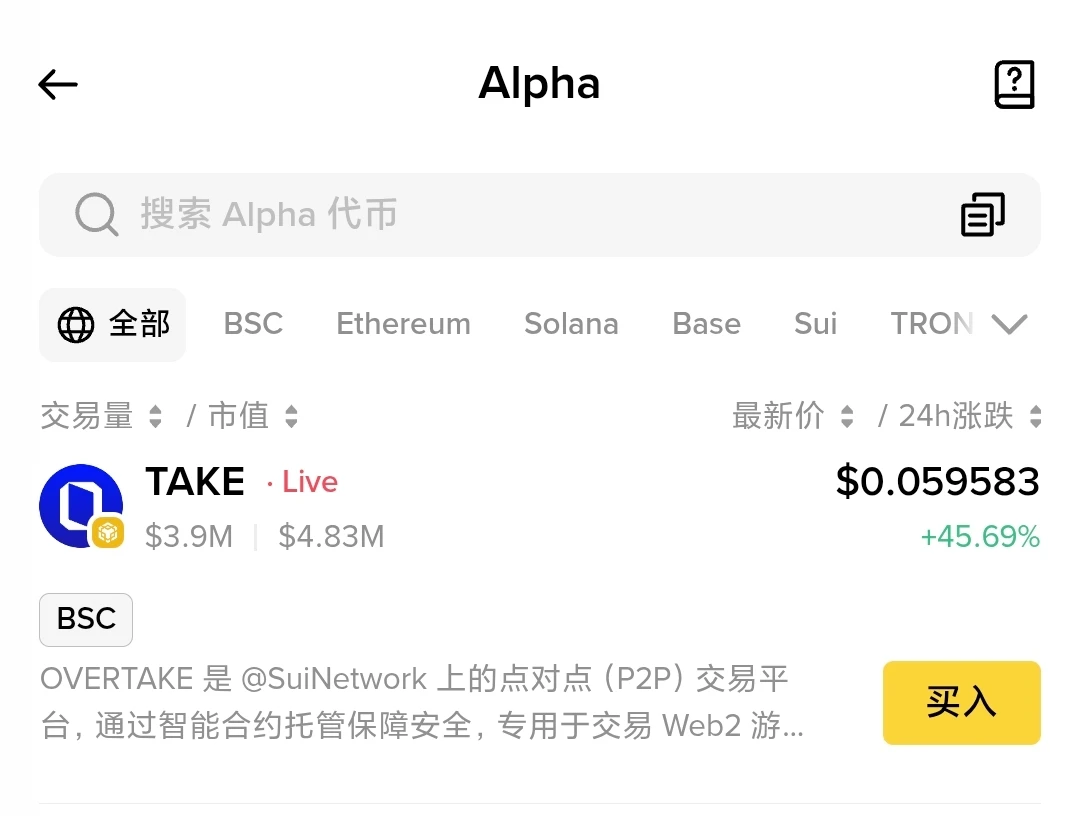Select the Base chain filter
The height and width of the screenshot is (816, 1080).
coord(706,323)
